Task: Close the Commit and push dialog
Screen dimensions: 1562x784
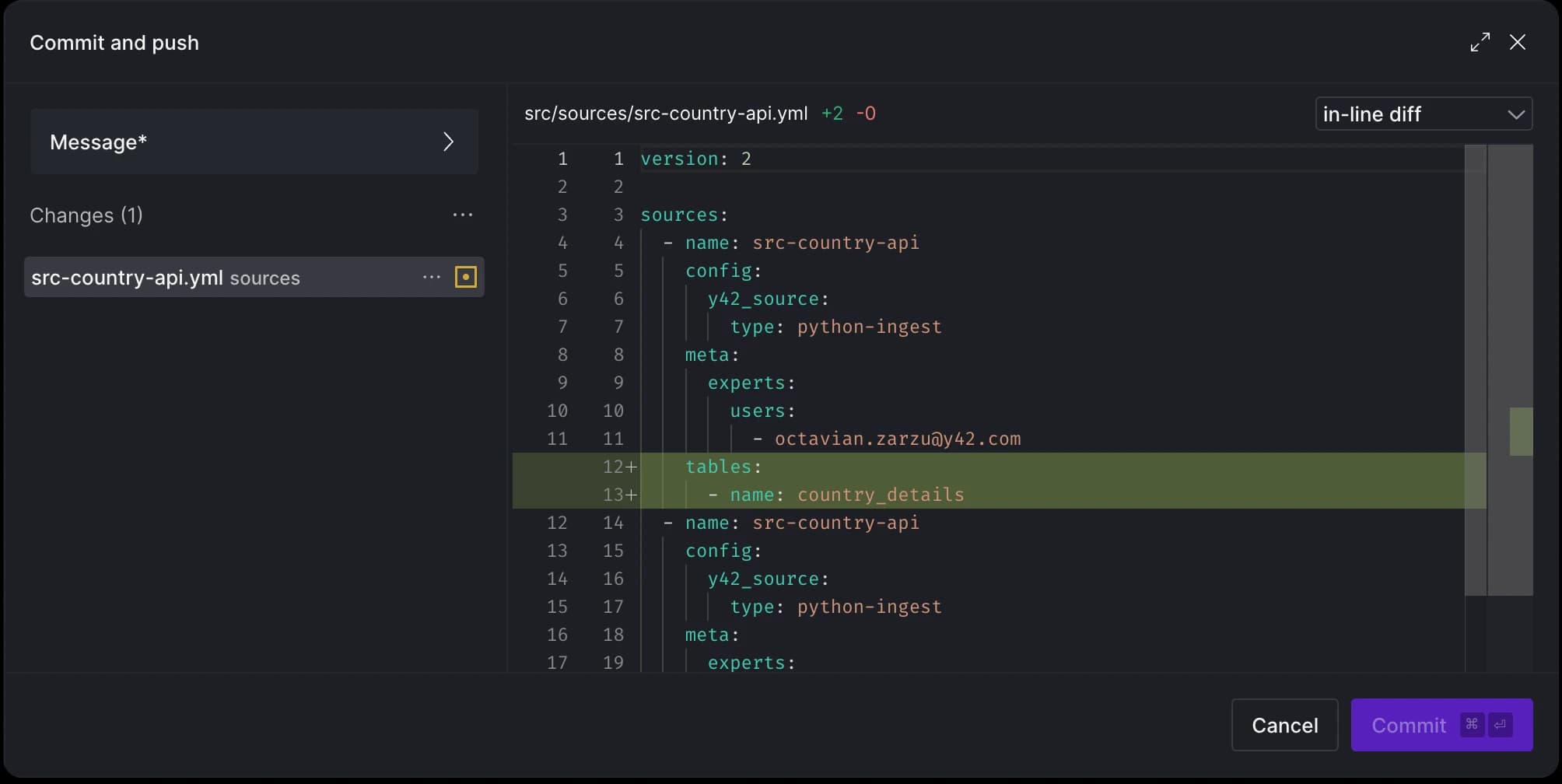Action: coord(1517,42)
